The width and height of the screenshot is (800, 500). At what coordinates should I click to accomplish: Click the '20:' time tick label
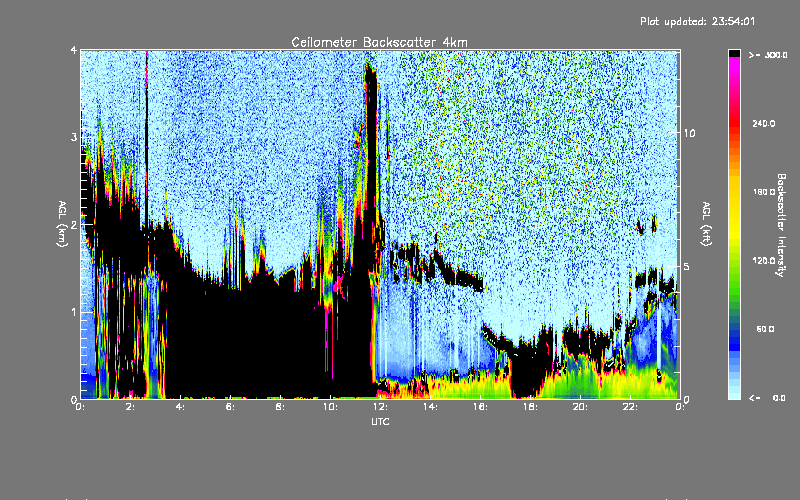[x=580, y=407]
